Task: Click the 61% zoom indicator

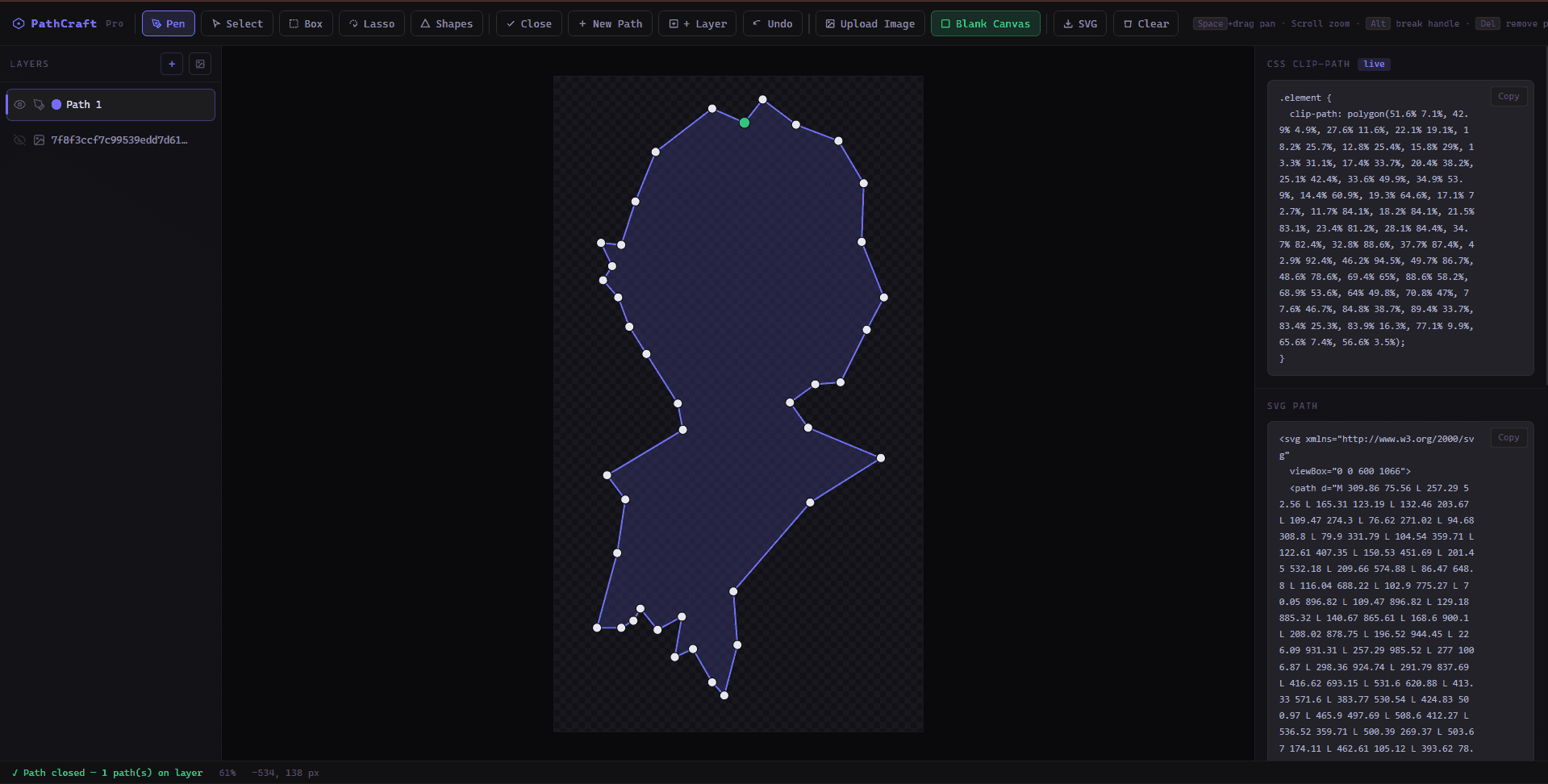Action: tap(227, 773)
